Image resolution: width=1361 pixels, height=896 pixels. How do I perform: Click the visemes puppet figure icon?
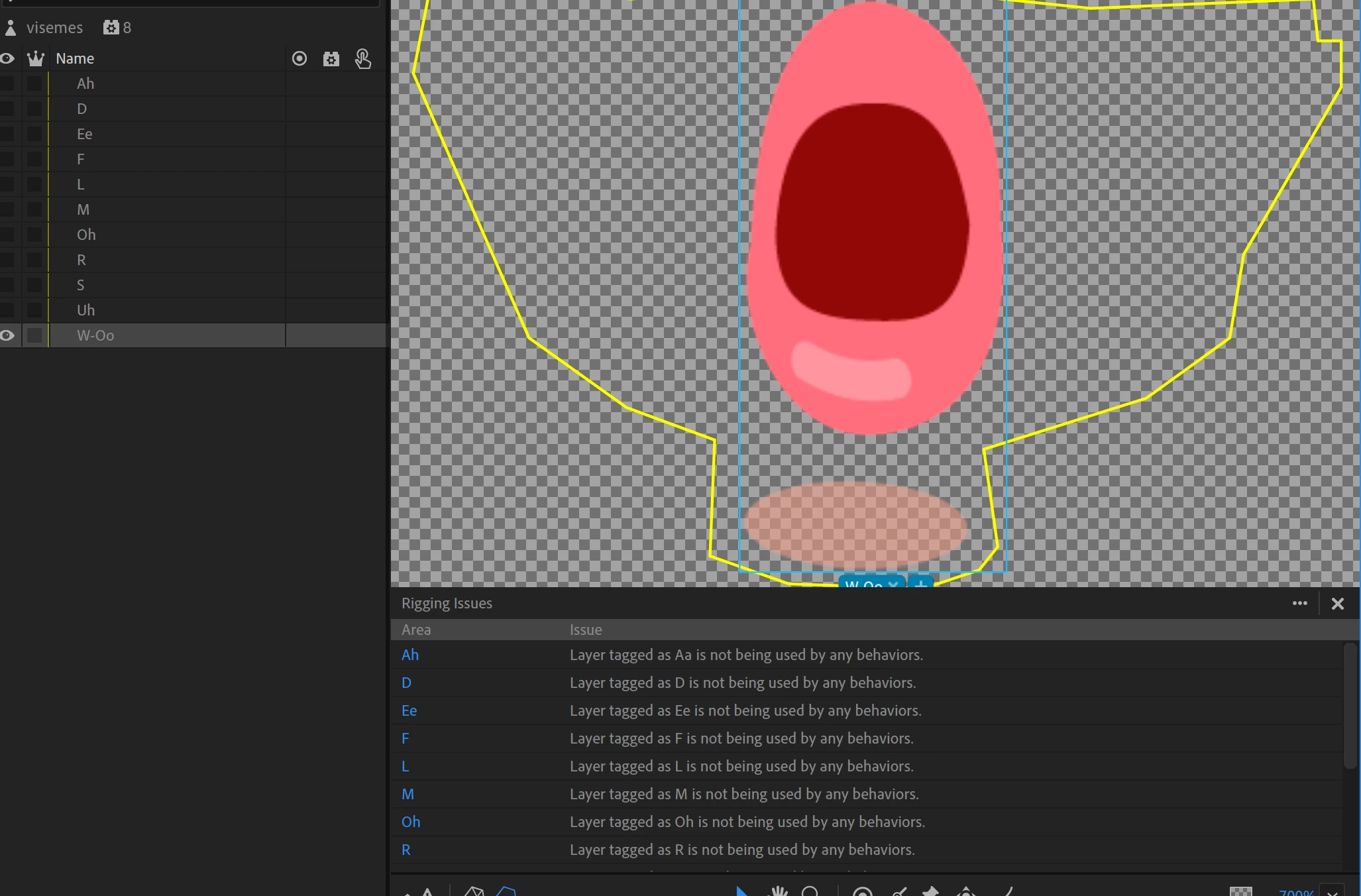[x=11, y=28]
